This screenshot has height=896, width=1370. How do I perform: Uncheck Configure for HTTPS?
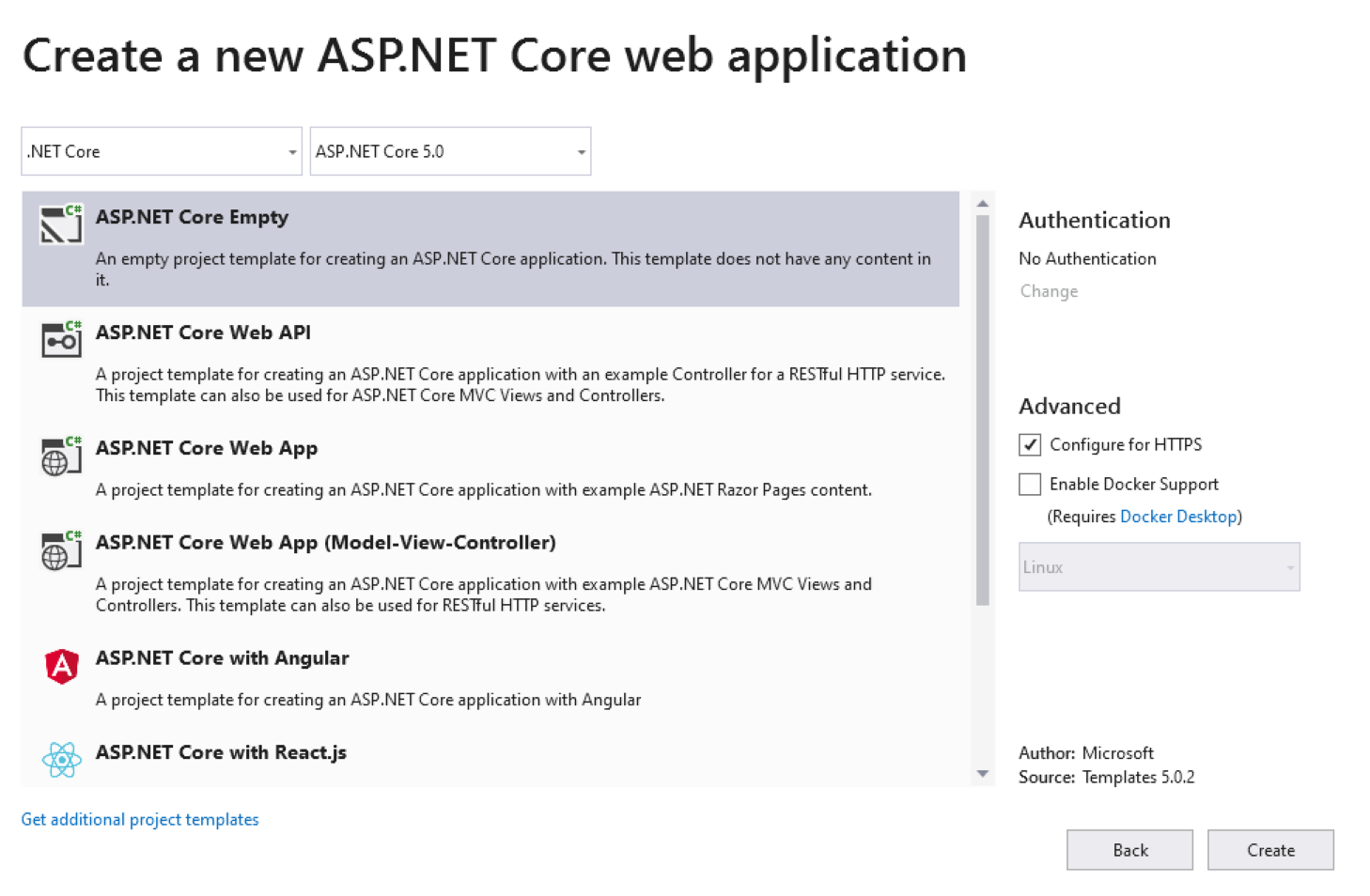point(1030,444)
